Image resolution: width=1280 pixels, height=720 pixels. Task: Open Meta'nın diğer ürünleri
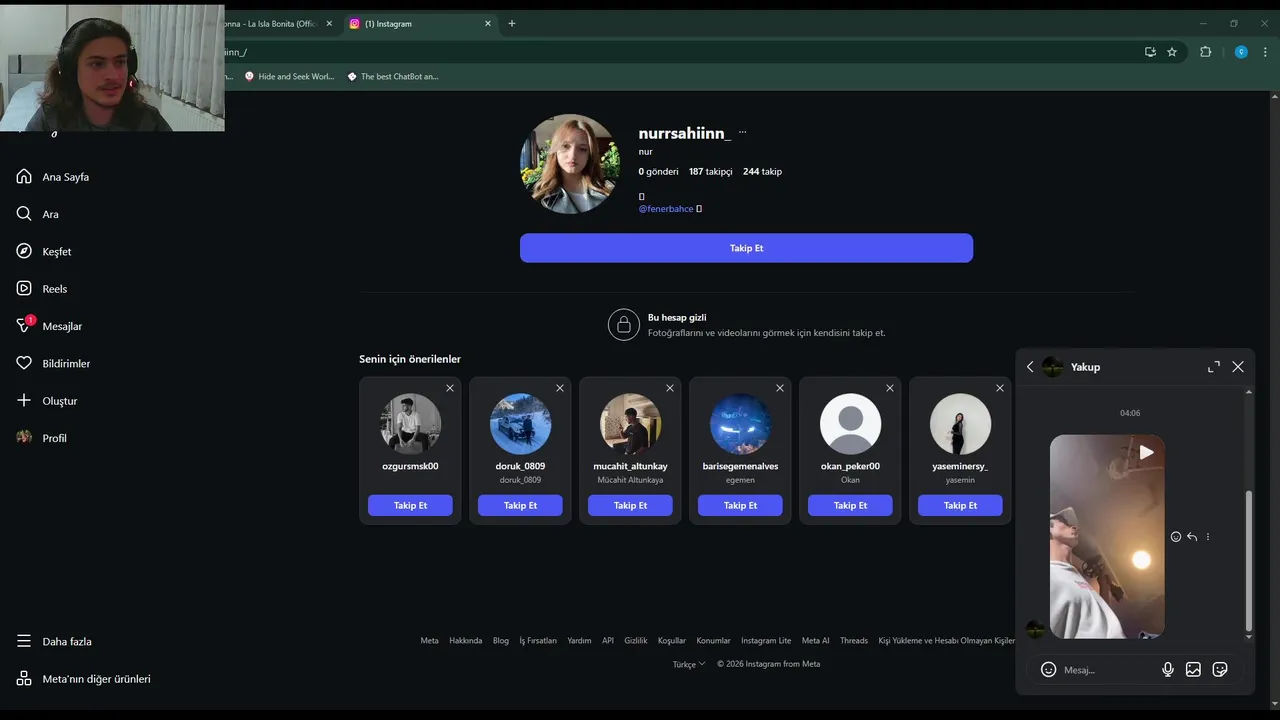[x=83, y=679]
